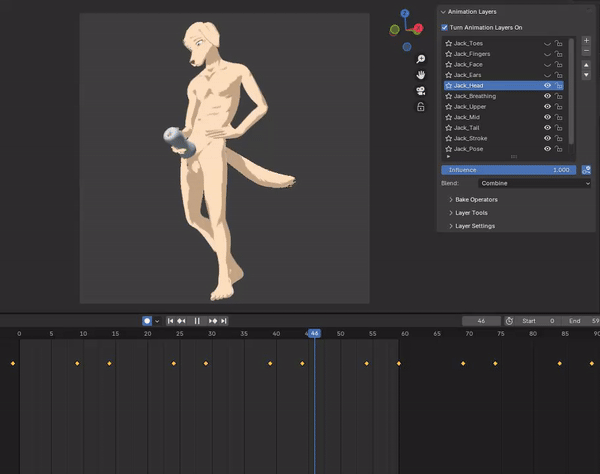Jump to the end frame of the timeline
Image resolution: width=600 pixels, height=474 pixels.
pyautogui.click(x=224, y=321)
